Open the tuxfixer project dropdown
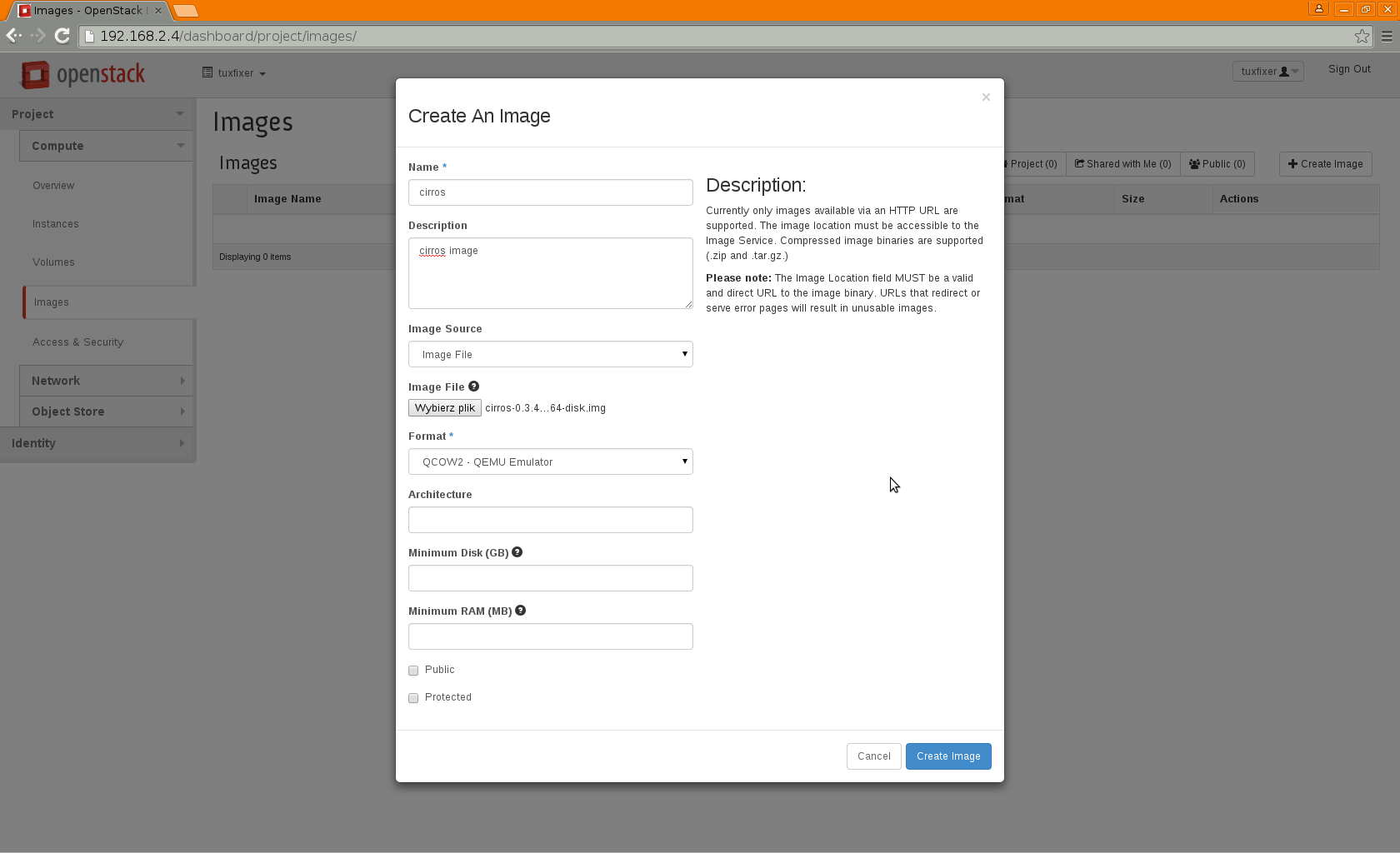 tap(234, 73)
